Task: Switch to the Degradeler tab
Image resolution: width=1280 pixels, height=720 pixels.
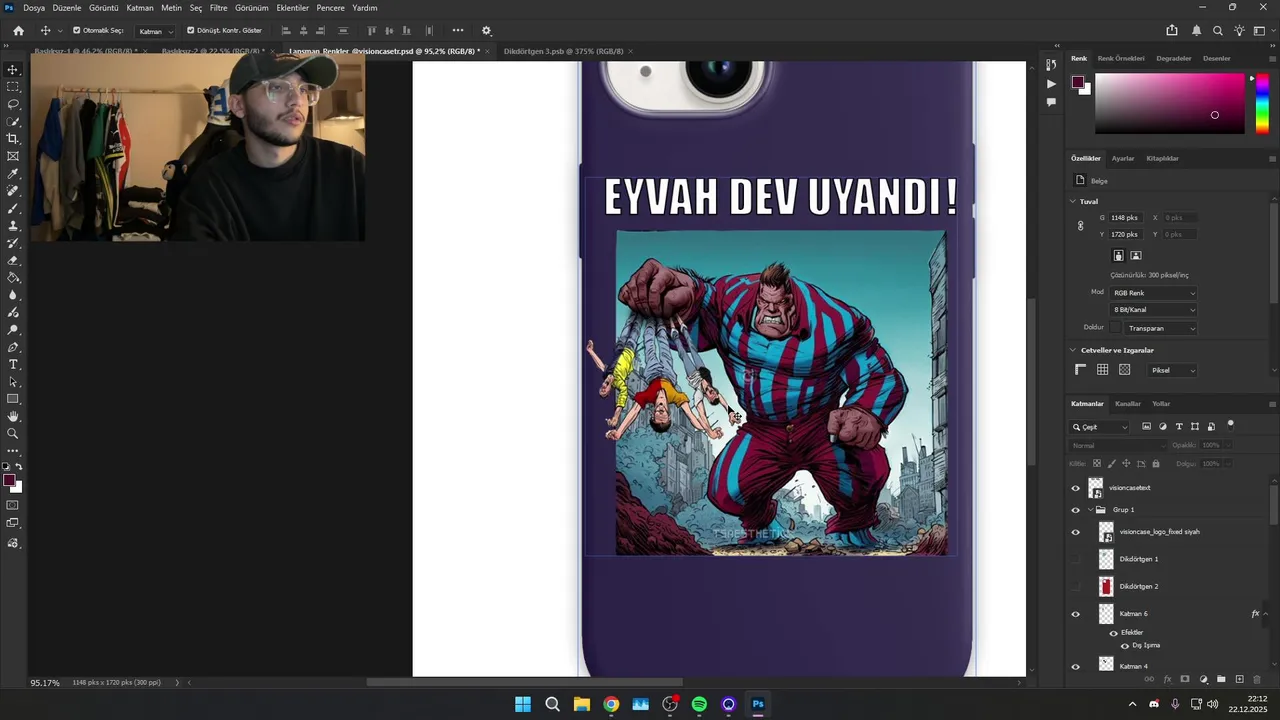Action: coord(1173,58)
